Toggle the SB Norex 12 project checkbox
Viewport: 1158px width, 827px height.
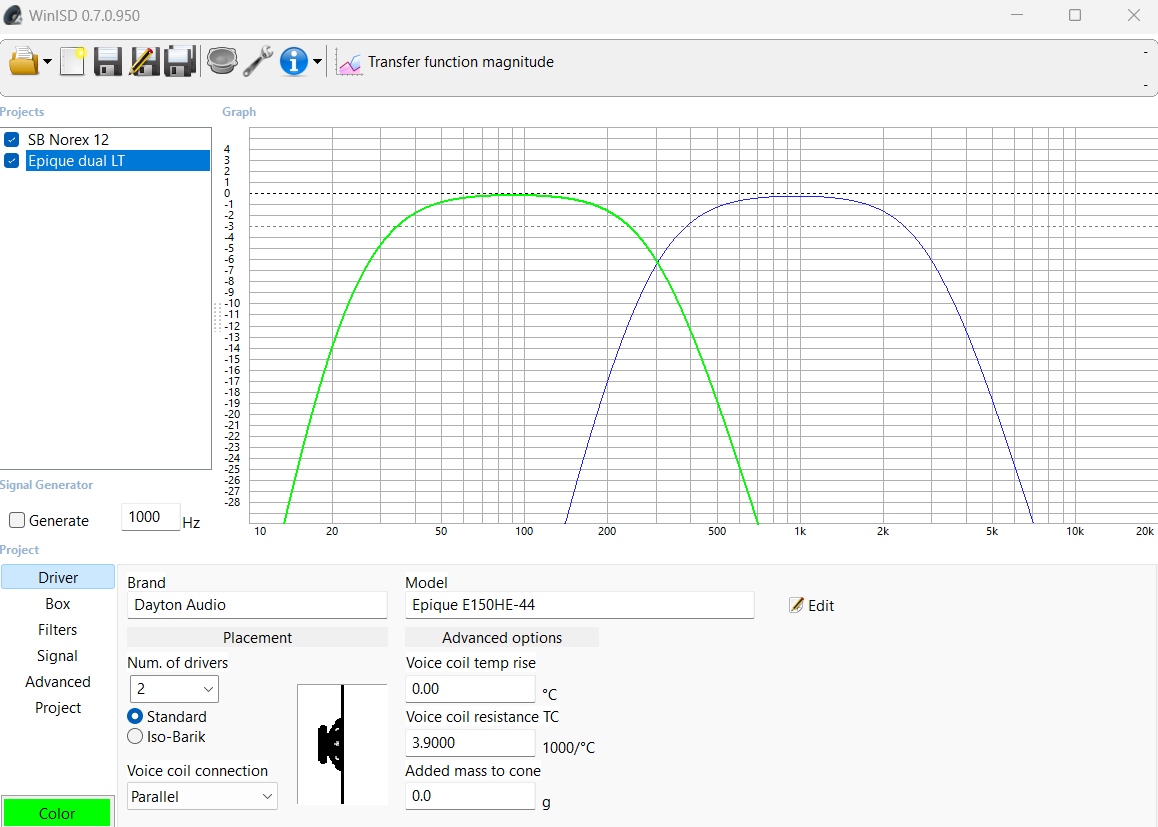point(12,140)
